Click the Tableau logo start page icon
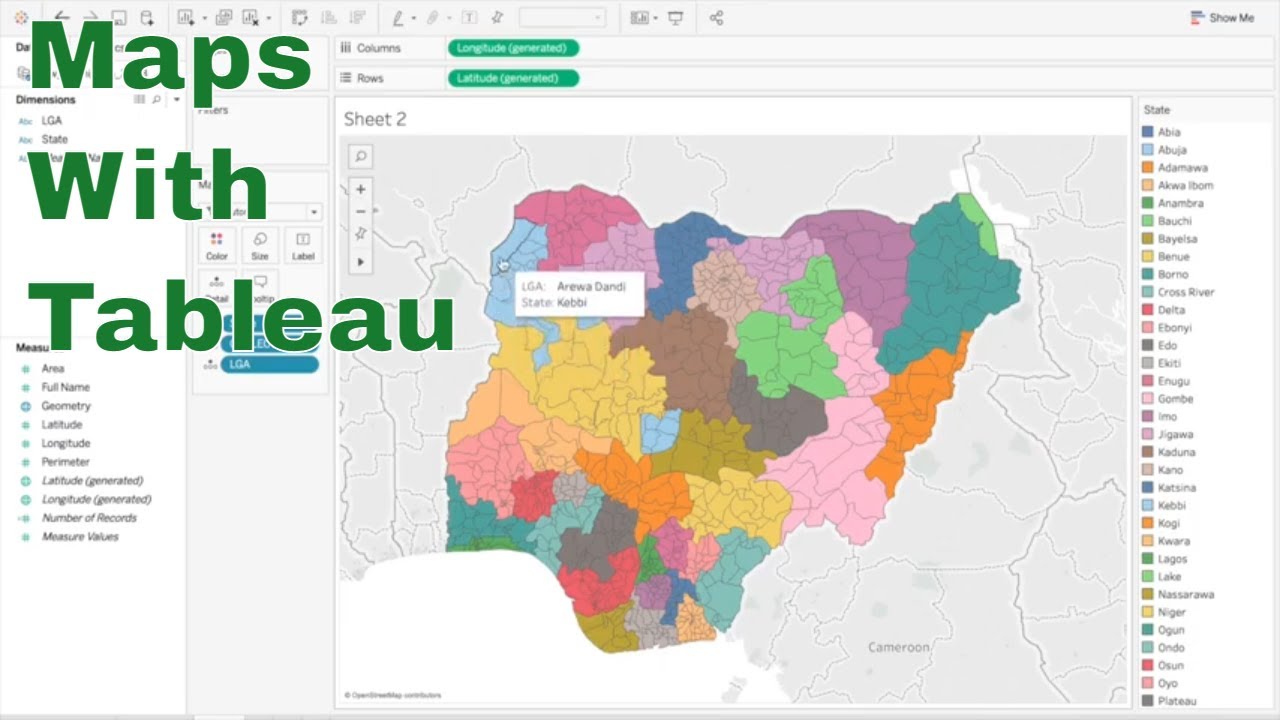Image resolution: width=1280 pixels, height=720 pixels. (21, 18)
